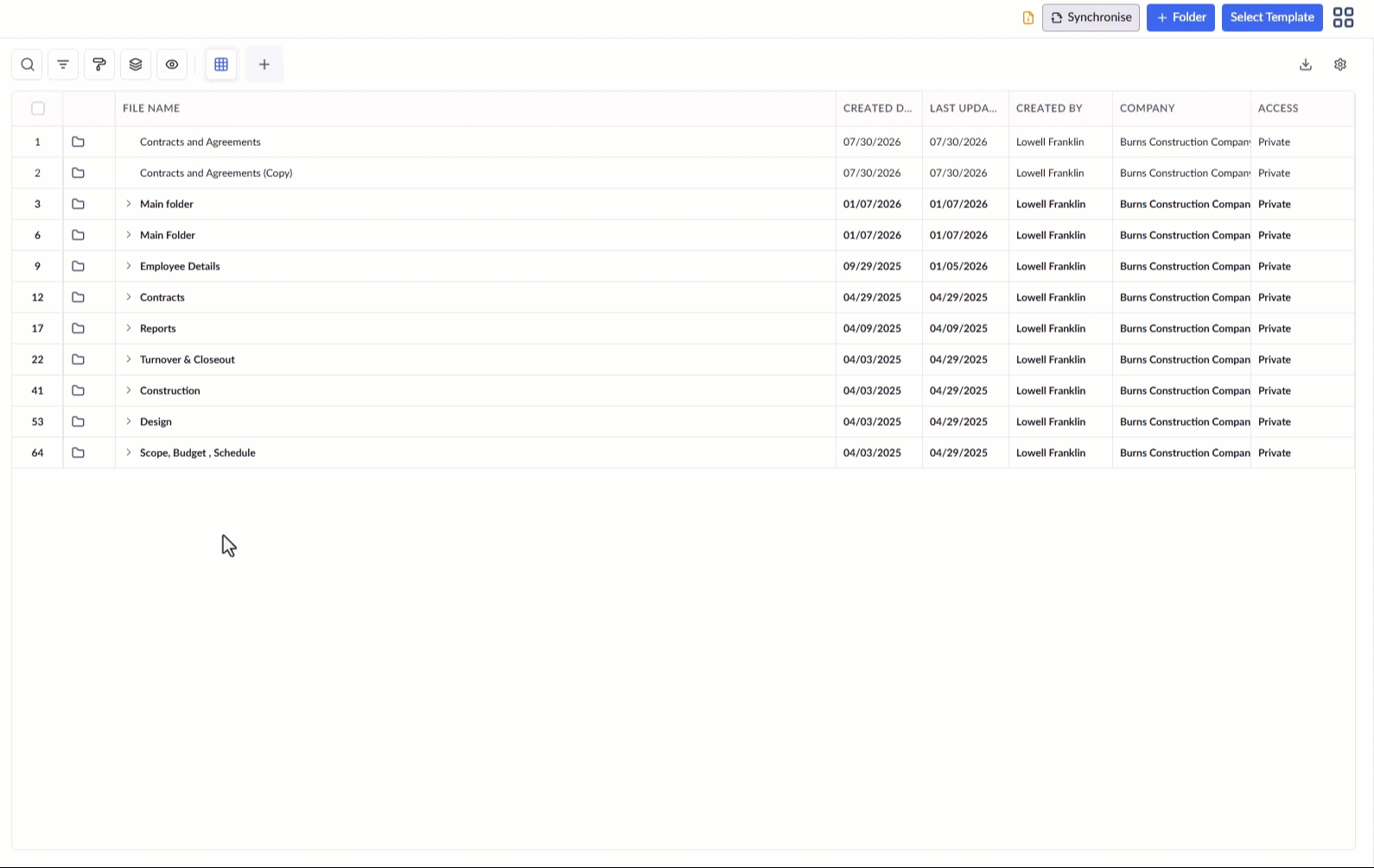Click folder icon in Main folder row 3
This screenshot has width=1374, height=868.
point(78,204)
